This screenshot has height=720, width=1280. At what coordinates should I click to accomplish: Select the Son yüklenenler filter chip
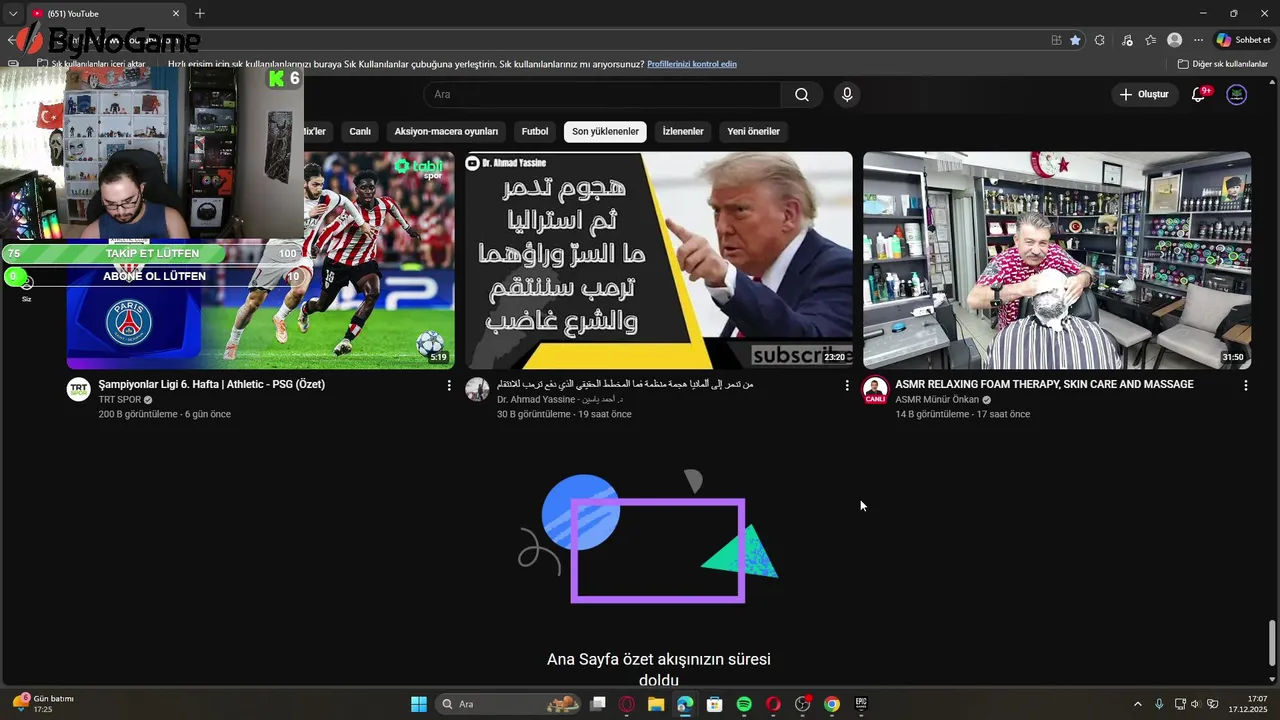[605, 132]
